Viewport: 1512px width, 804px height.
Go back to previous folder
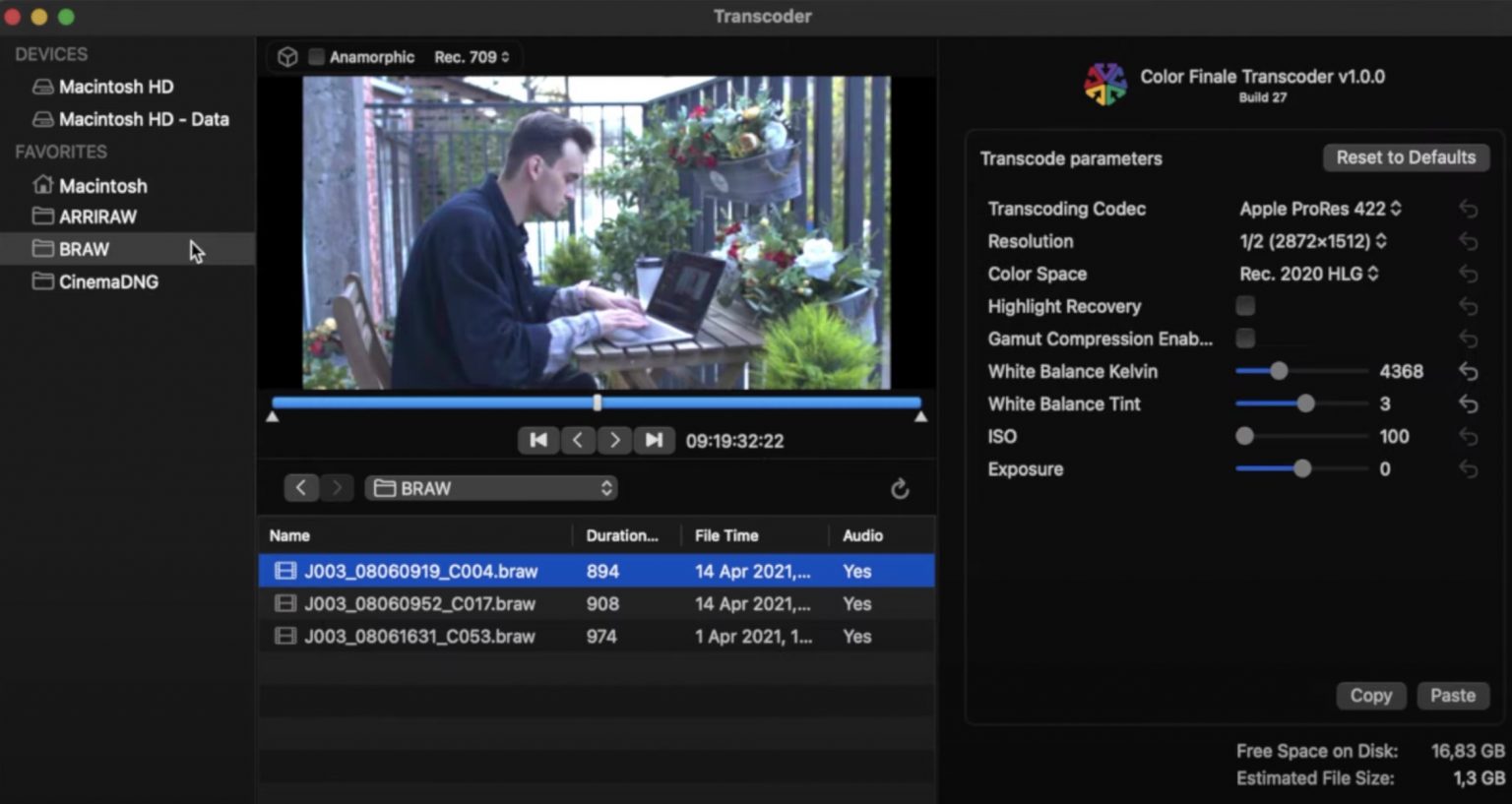[301, 488]
